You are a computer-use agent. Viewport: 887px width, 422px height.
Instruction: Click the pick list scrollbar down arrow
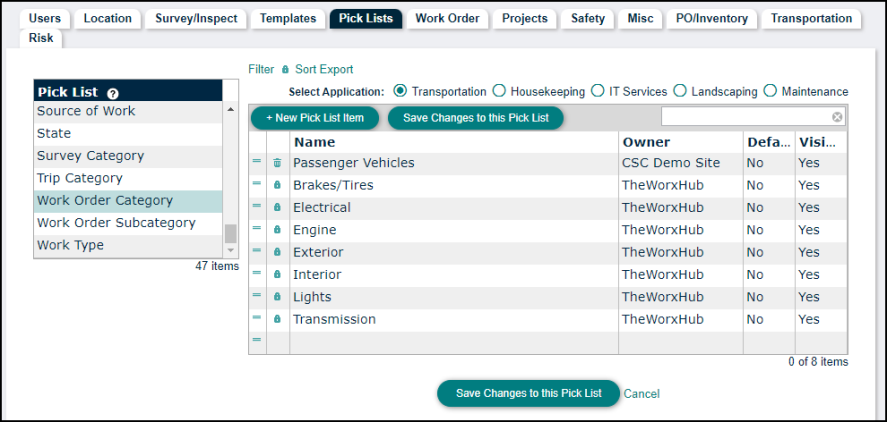coord(230,250)
